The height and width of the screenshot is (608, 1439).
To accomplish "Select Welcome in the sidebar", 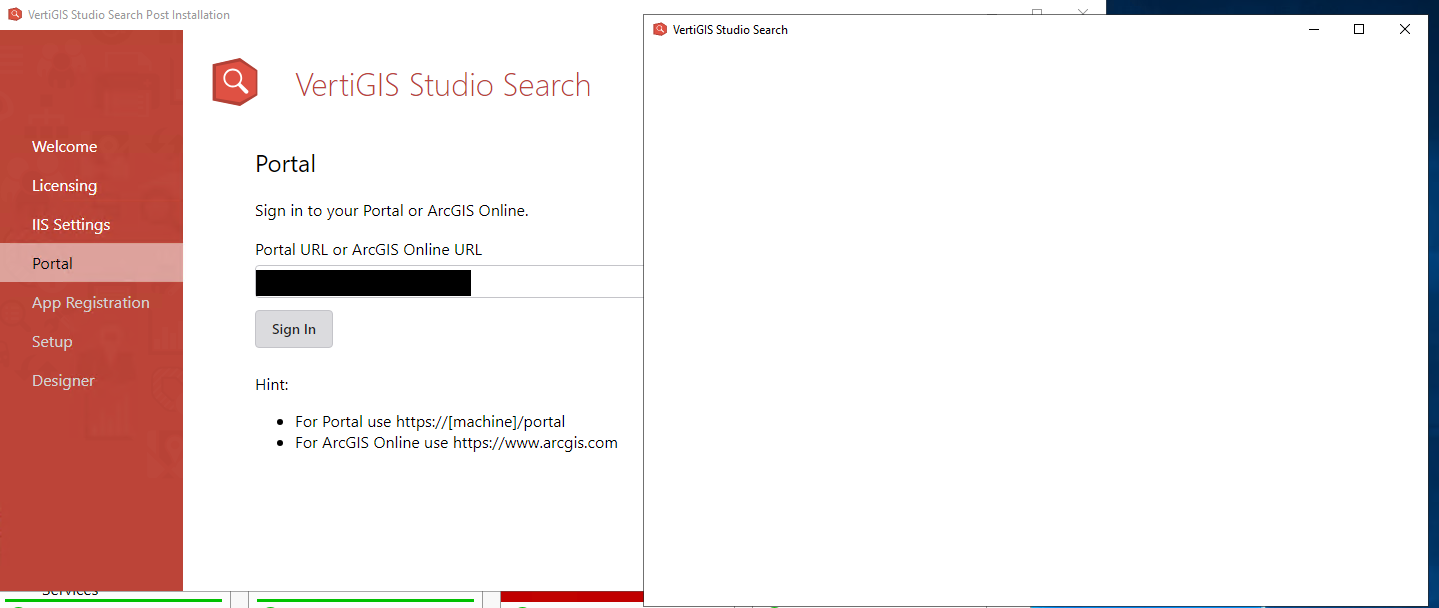I will coord(64,146).
